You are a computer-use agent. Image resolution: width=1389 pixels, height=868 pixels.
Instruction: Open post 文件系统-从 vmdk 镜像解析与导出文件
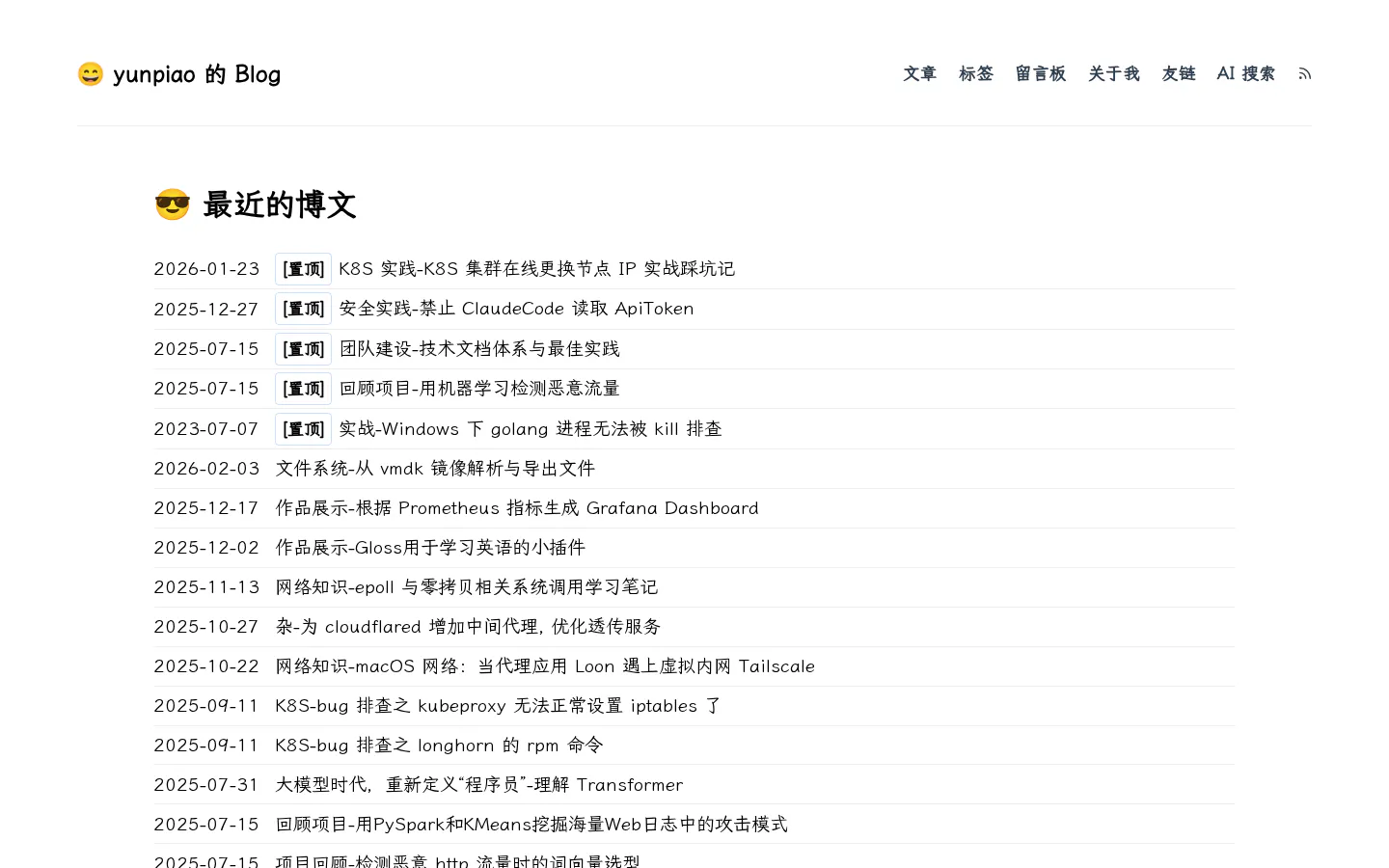tap(436, 469)
